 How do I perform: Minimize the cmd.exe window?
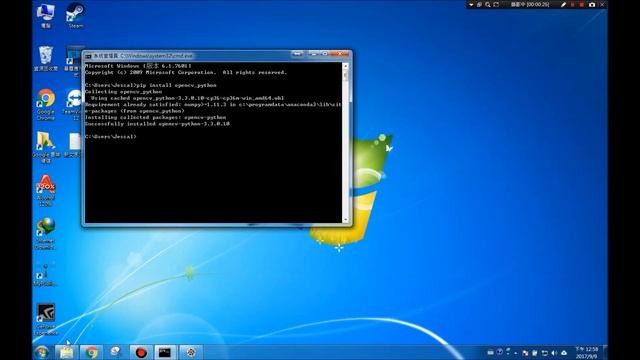tap(313, 54)
